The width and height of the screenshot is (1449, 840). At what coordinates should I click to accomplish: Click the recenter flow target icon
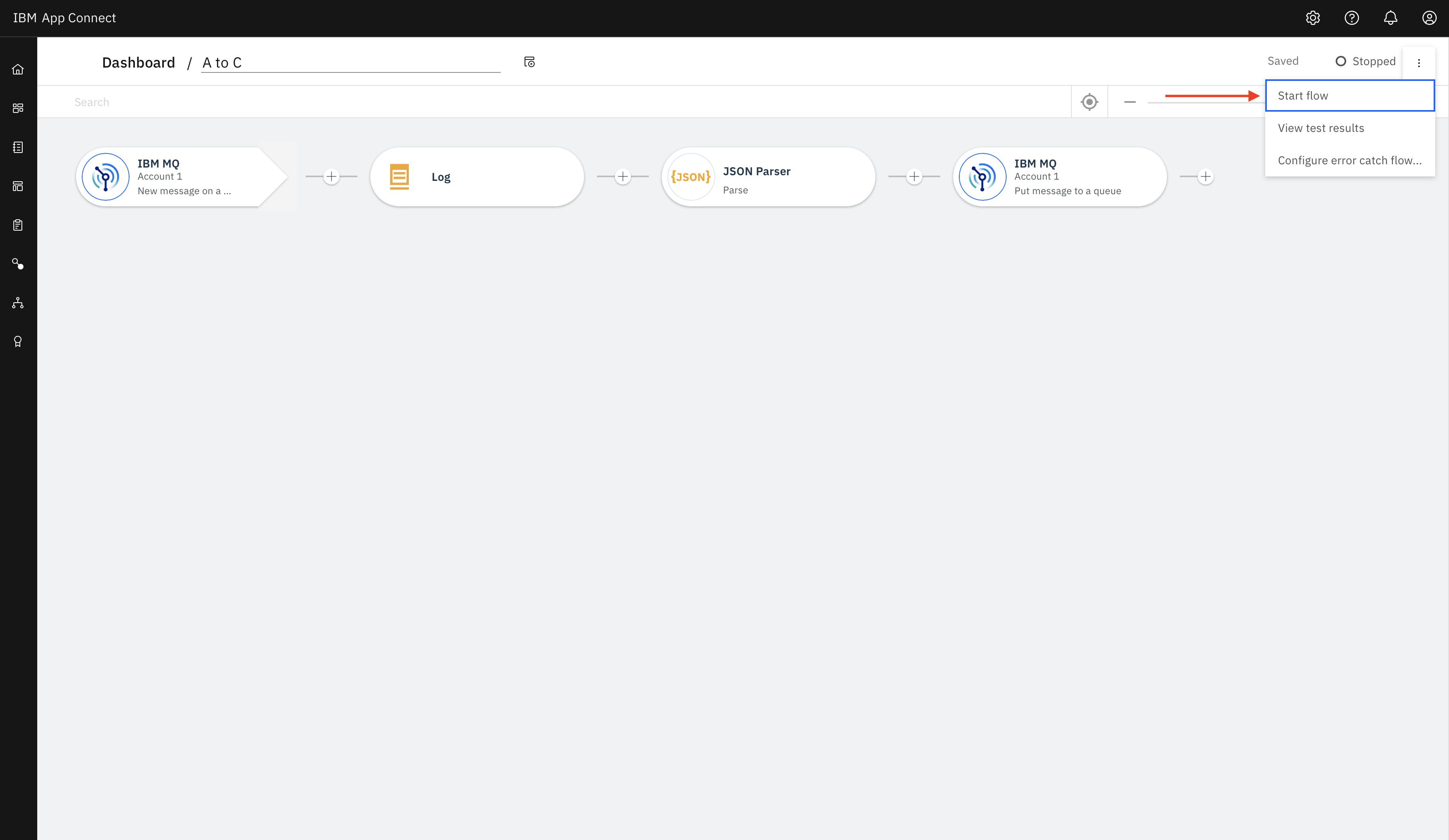point(1089,102)
